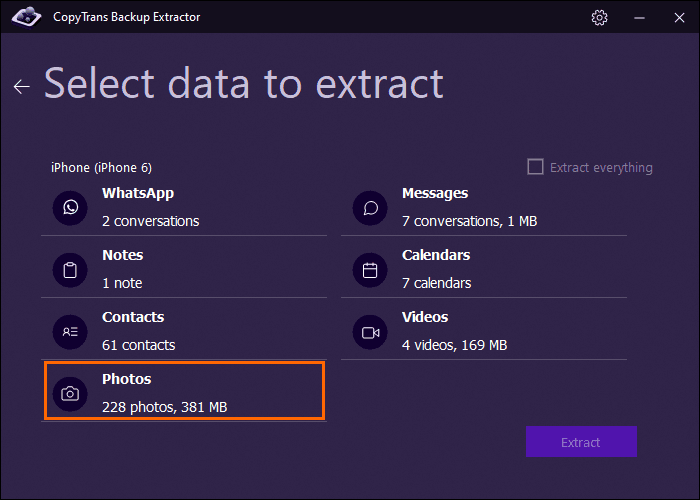Click the WhatsApp speech bubble icon
The image size is (700, 500).
[70, 207]
